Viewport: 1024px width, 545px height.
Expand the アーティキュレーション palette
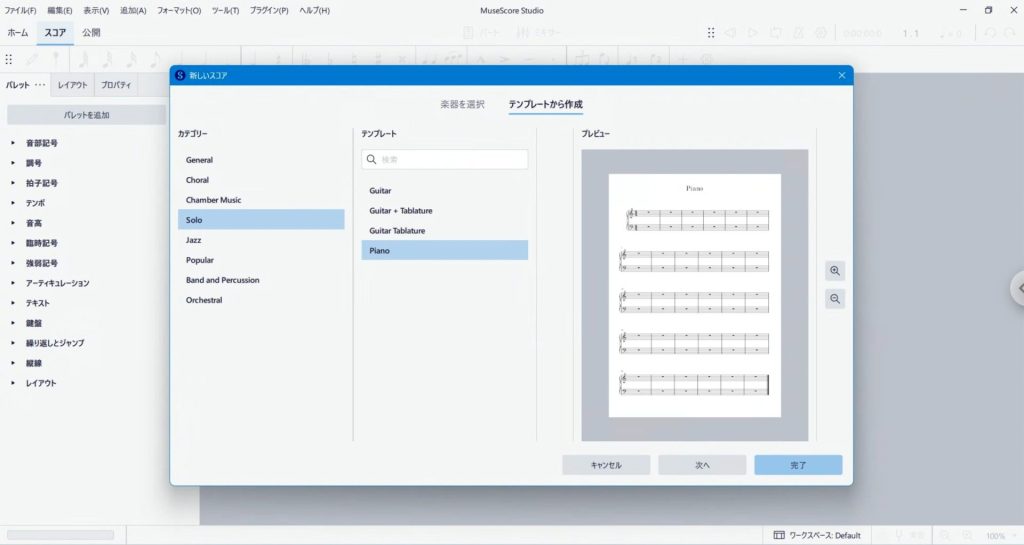point(13,283)
